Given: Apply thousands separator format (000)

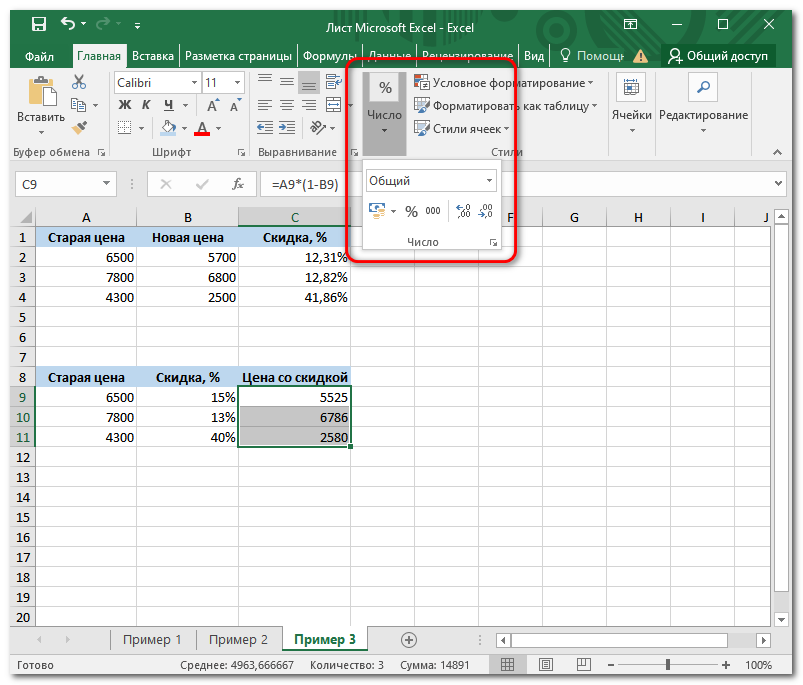Looking at the screenshot, I should 433,211.
